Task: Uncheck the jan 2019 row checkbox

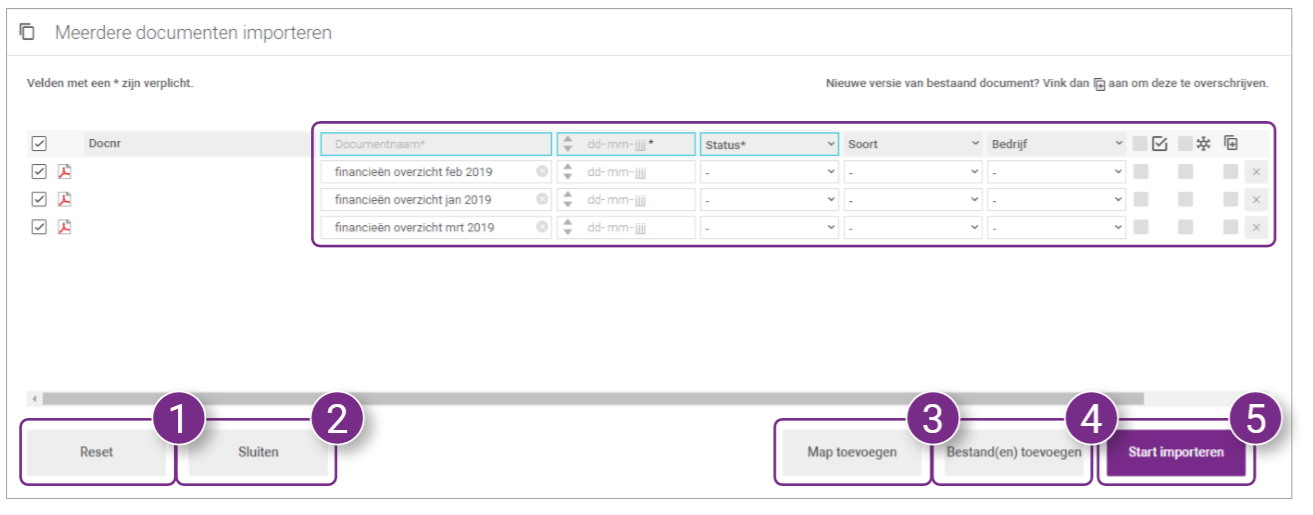Action: (x=39, y=199)
